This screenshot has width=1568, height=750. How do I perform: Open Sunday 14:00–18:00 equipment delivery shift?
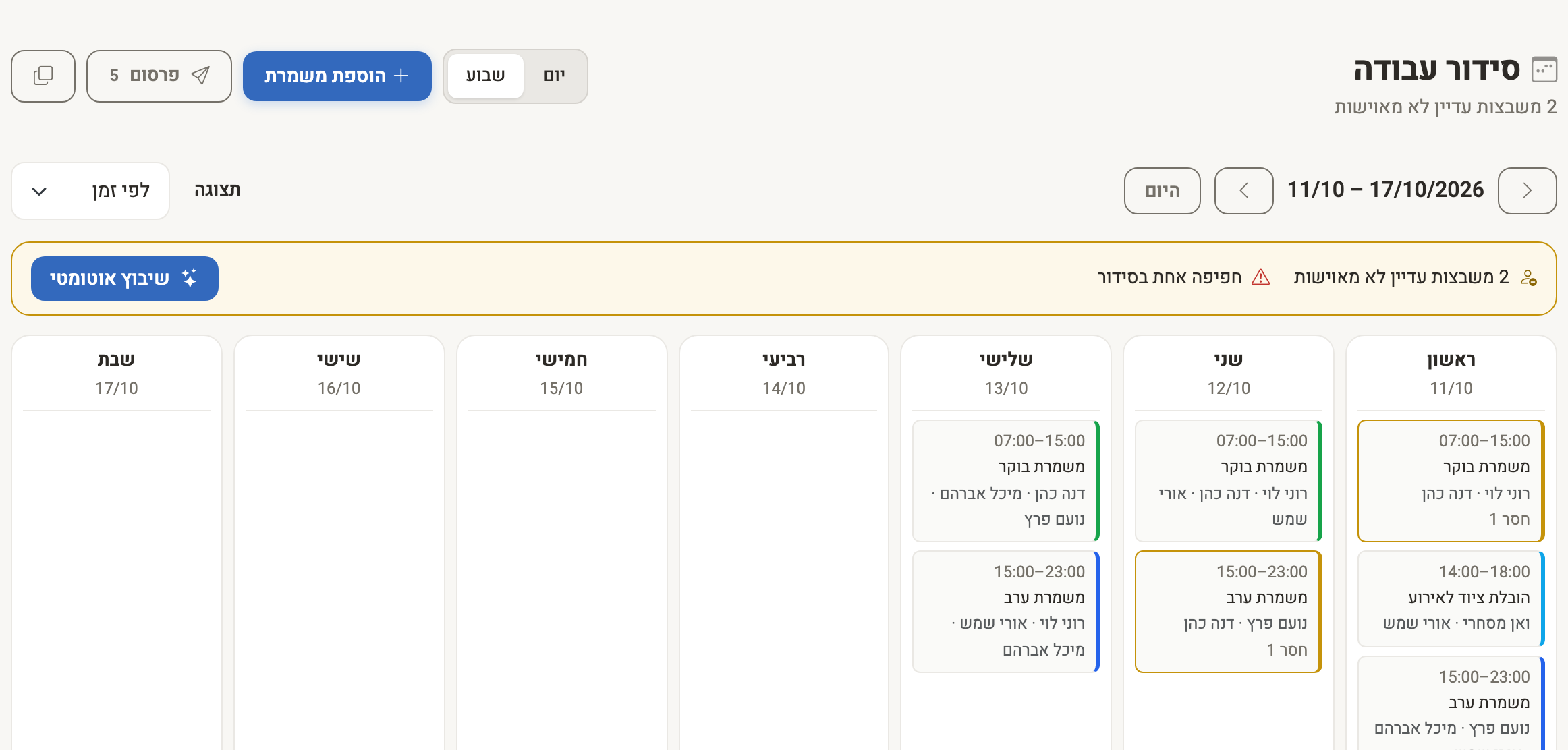tap(1451, 599)
